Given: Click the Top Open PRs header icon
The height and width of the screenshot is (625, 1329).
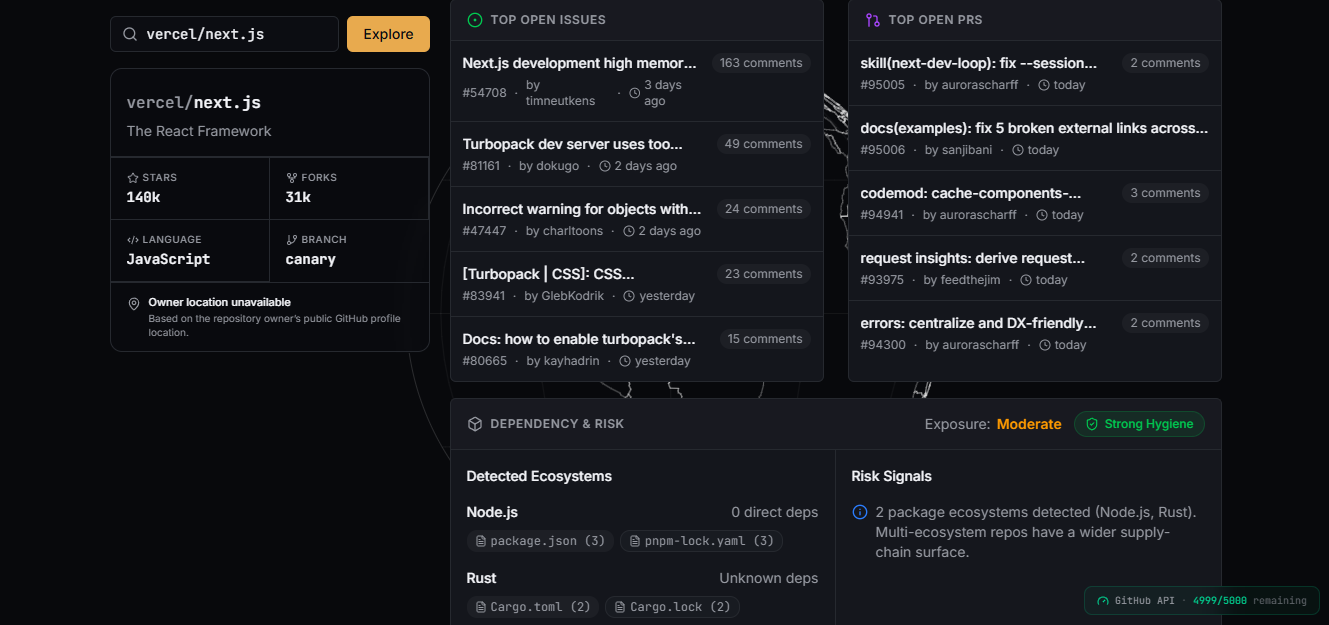Looking at the screenshot, I should tap(873, 19).
